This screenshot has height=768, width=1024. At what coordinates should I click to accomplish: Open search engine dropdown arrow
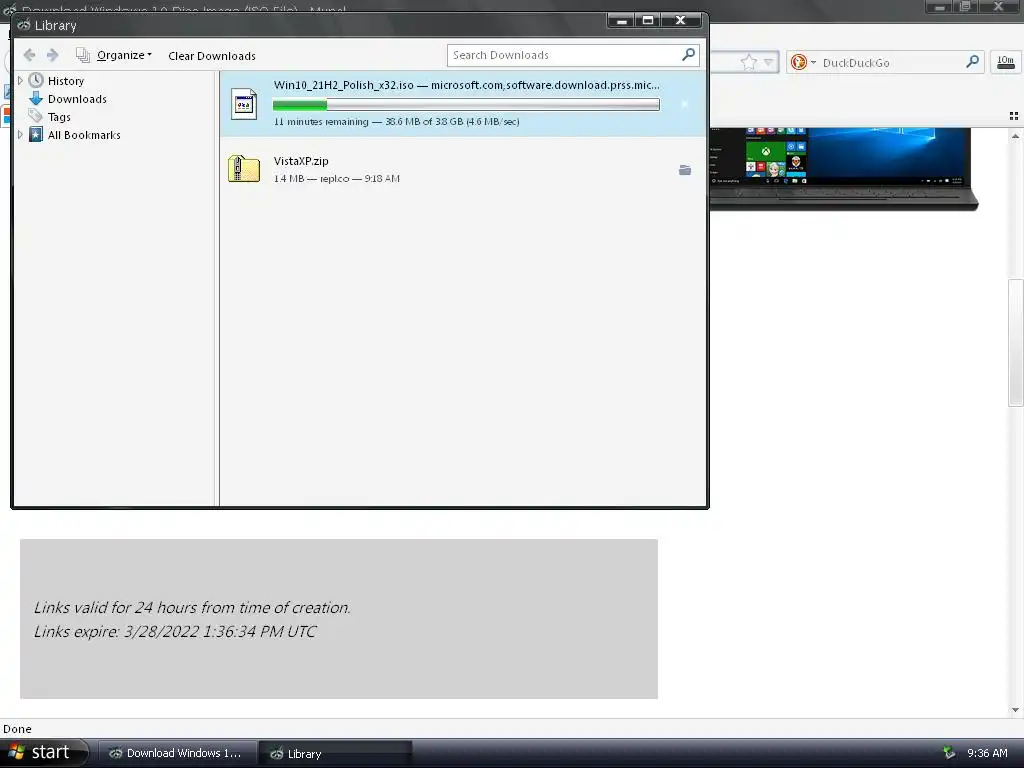pos(813,63)
